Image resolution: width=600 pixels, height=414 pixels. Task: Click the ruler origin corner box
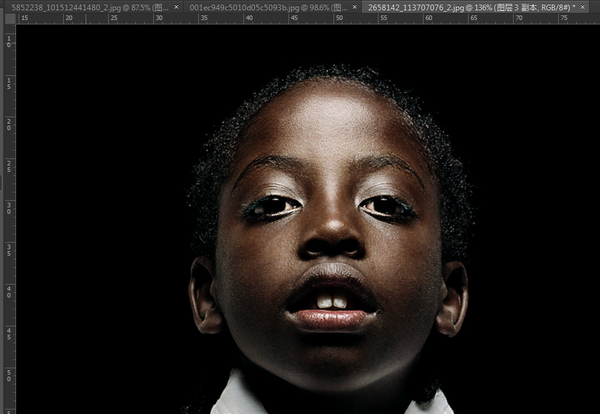(x=11, y=18)
